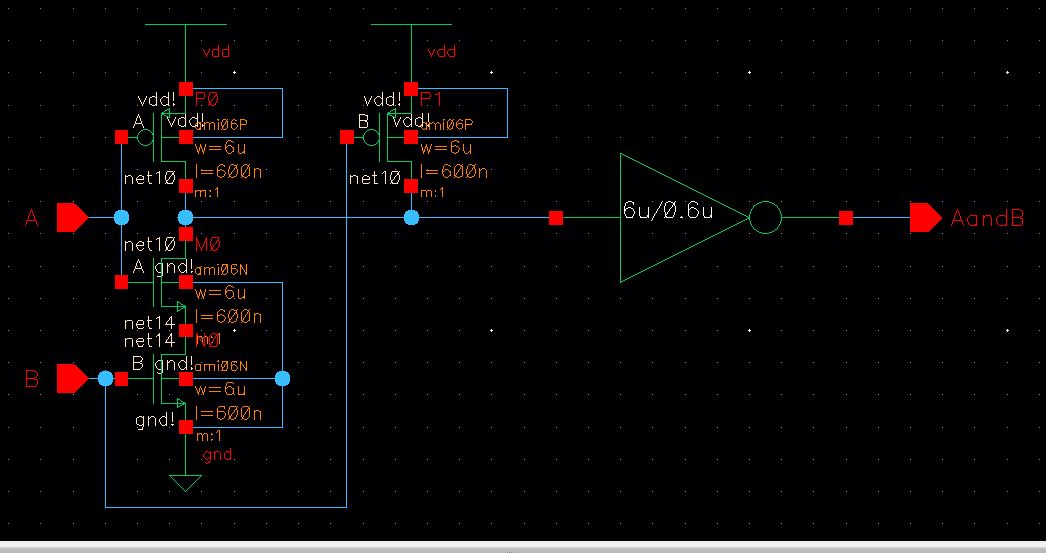This screenshot has width=1046, height=553.
Task: Click the wire junction dot nearest pin A
Action: [x=122, y=217]
